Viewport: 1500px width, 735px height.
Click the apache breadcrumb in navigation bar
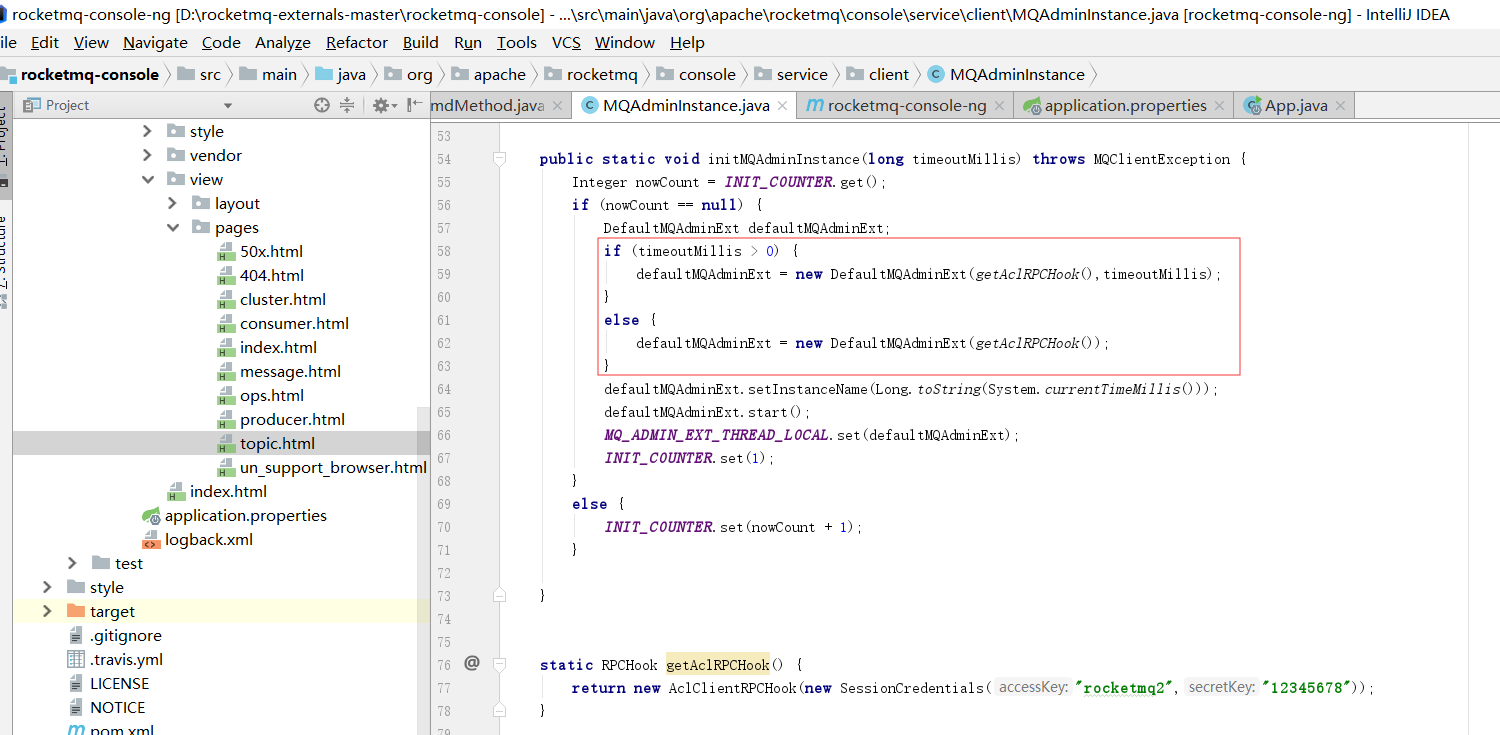pyautogui.click(x=489, y=74)
